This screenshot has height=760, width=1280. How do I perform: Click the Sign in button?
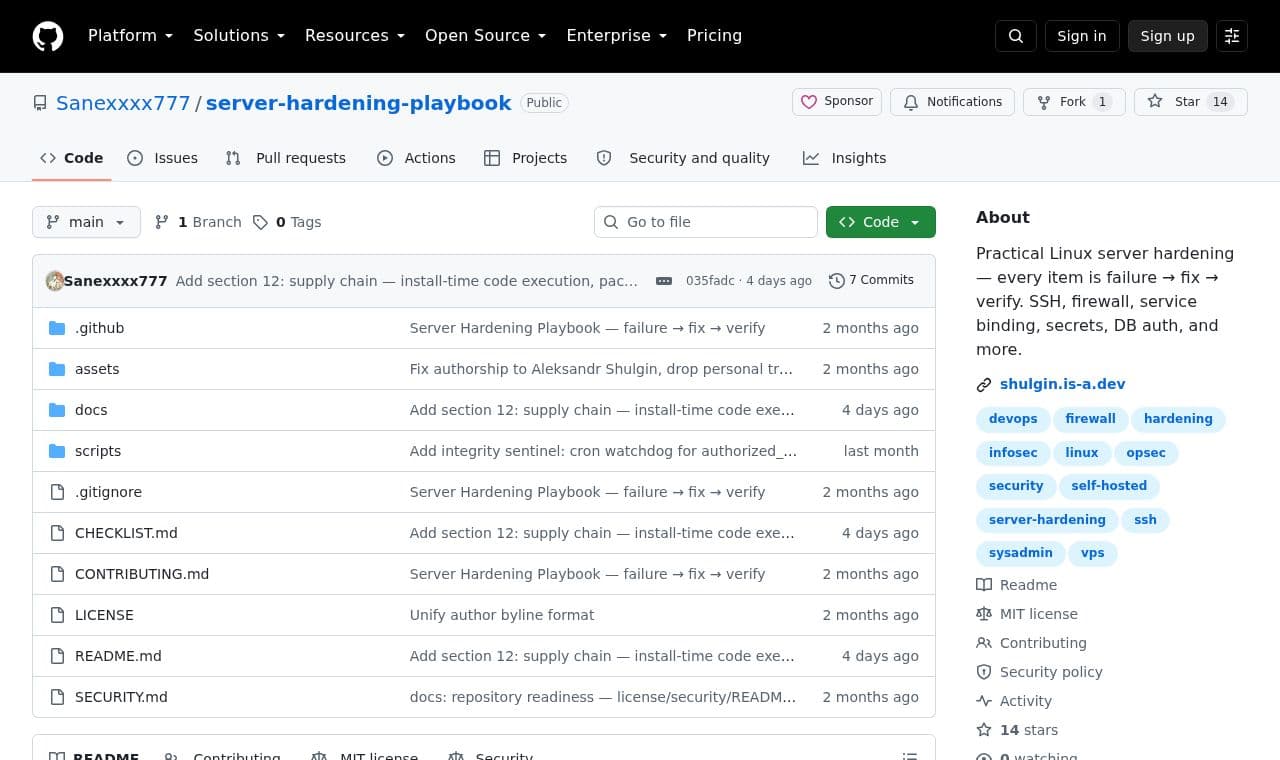click(1082, 36)
